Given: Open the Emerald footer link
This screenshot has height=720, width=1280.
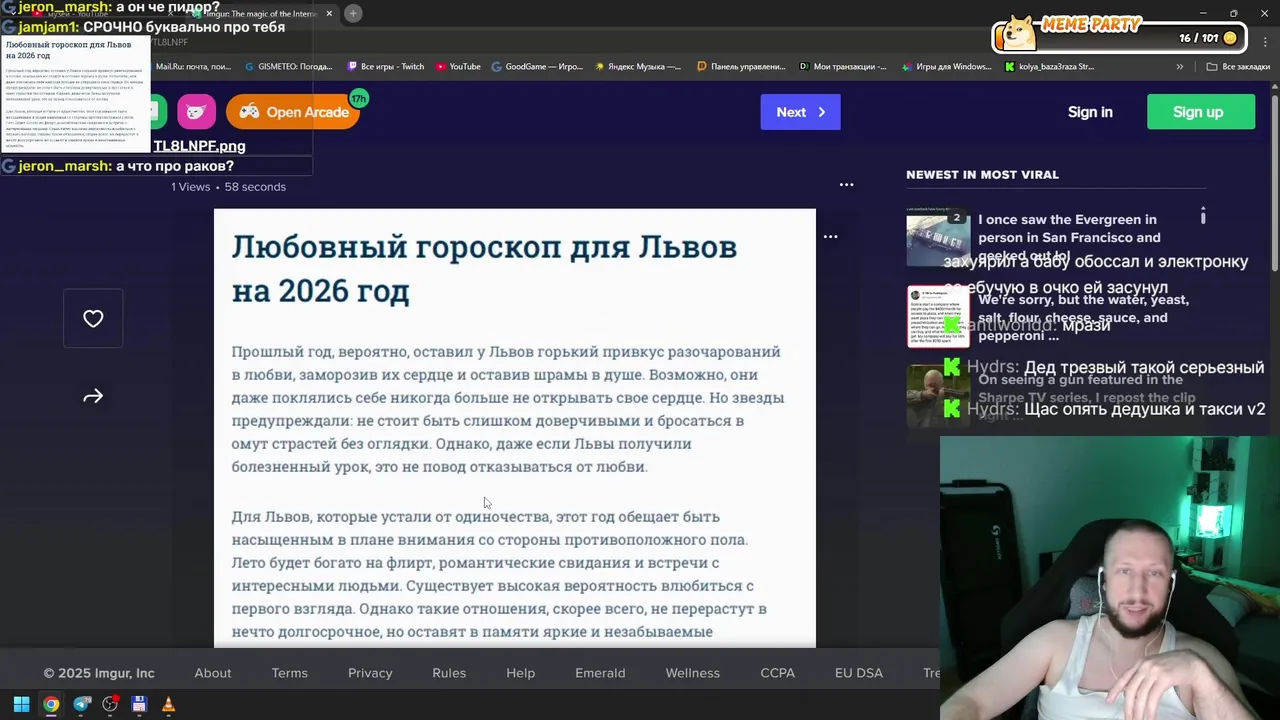Looking at the screenshot, I should [600, 673].
